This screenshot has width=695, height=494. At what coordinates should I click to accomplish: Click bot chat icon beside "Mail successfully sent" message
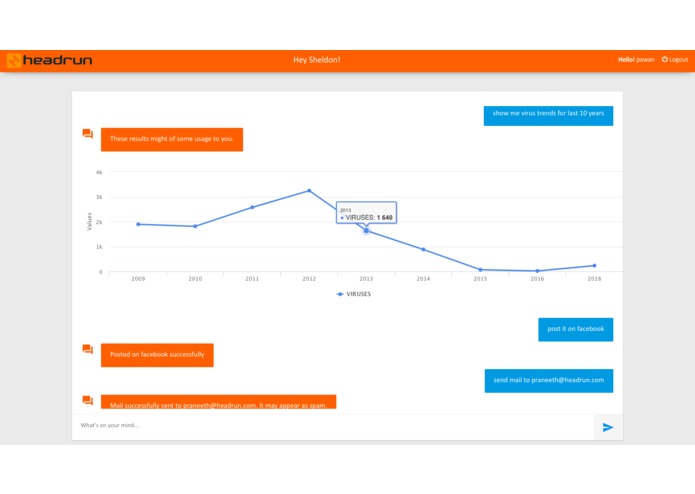[x=88, y=401]
